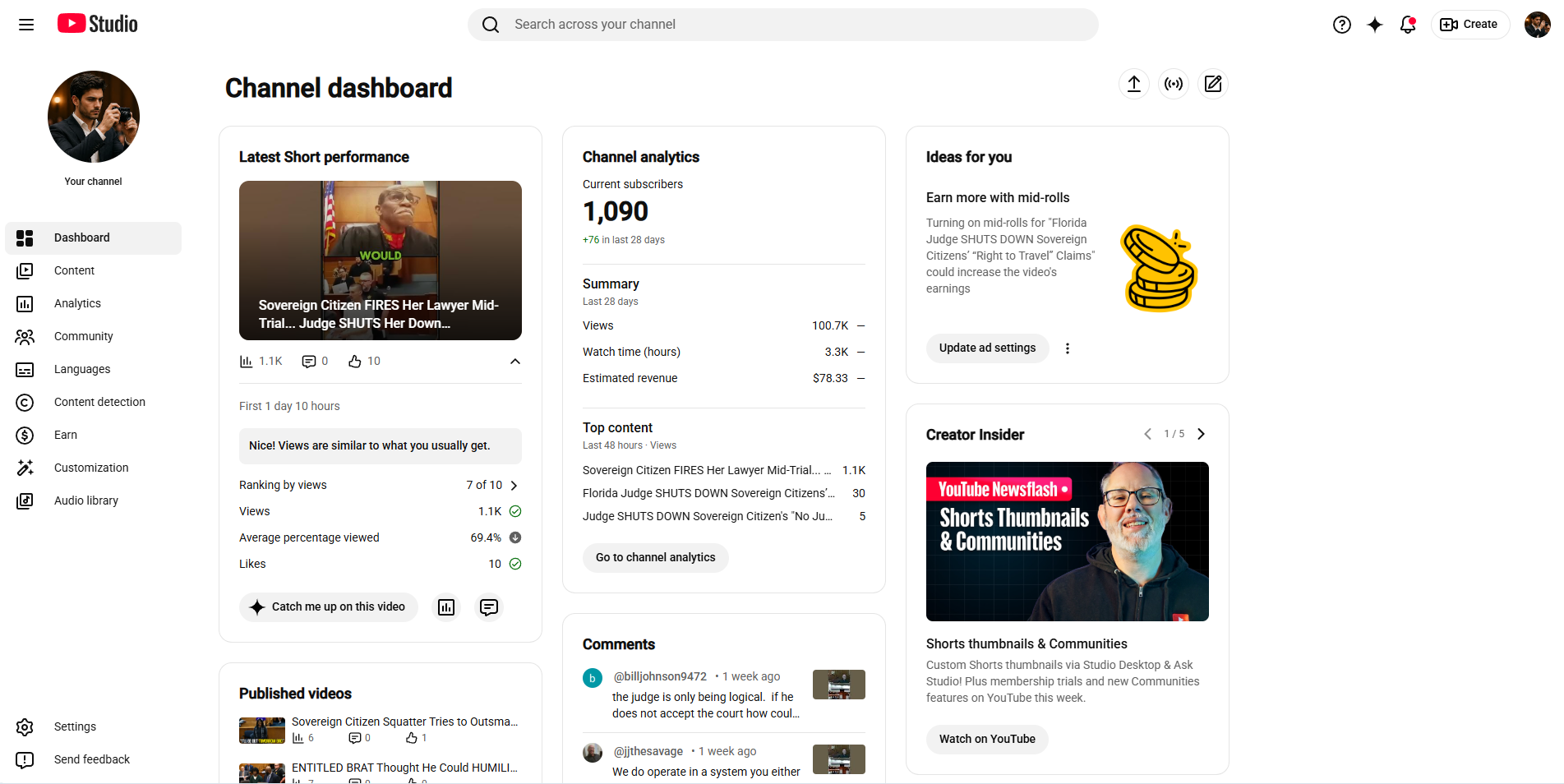Click the Create button

coord(1469,25)
